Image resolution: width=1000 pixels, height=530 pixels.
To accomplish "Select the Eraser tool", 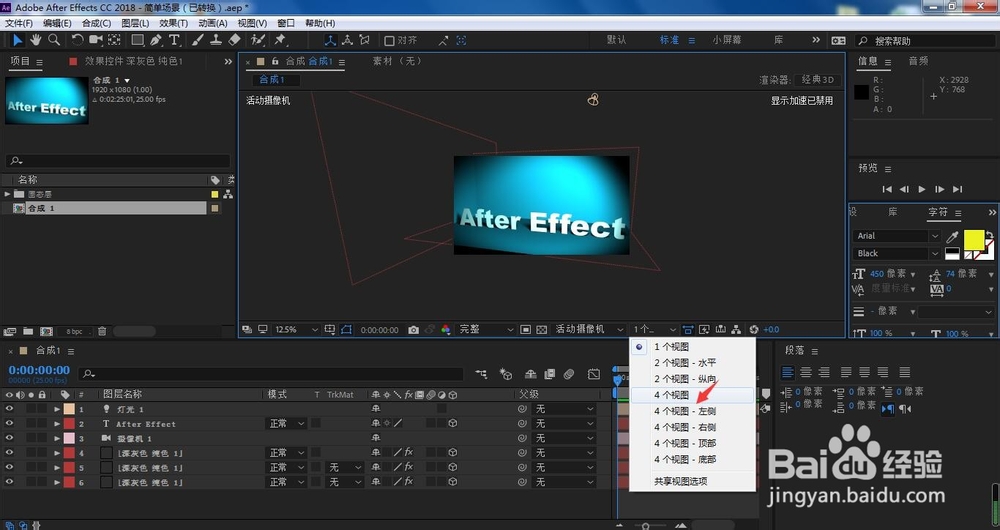I will tap(235, 40).
